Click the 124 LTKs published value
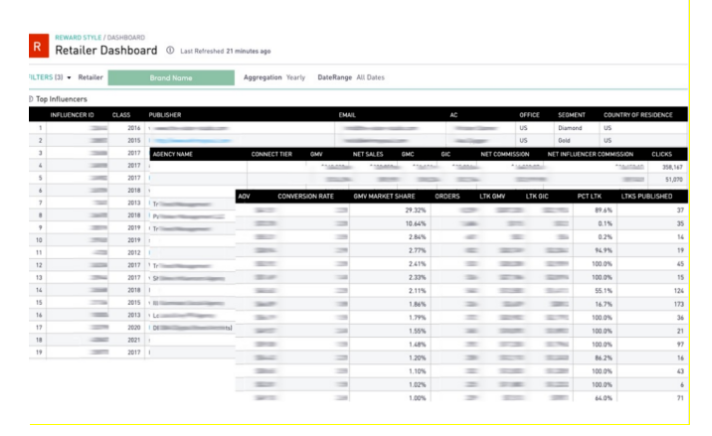The width and height of the screenshot is (712, 436). click(x=679, y=291)
